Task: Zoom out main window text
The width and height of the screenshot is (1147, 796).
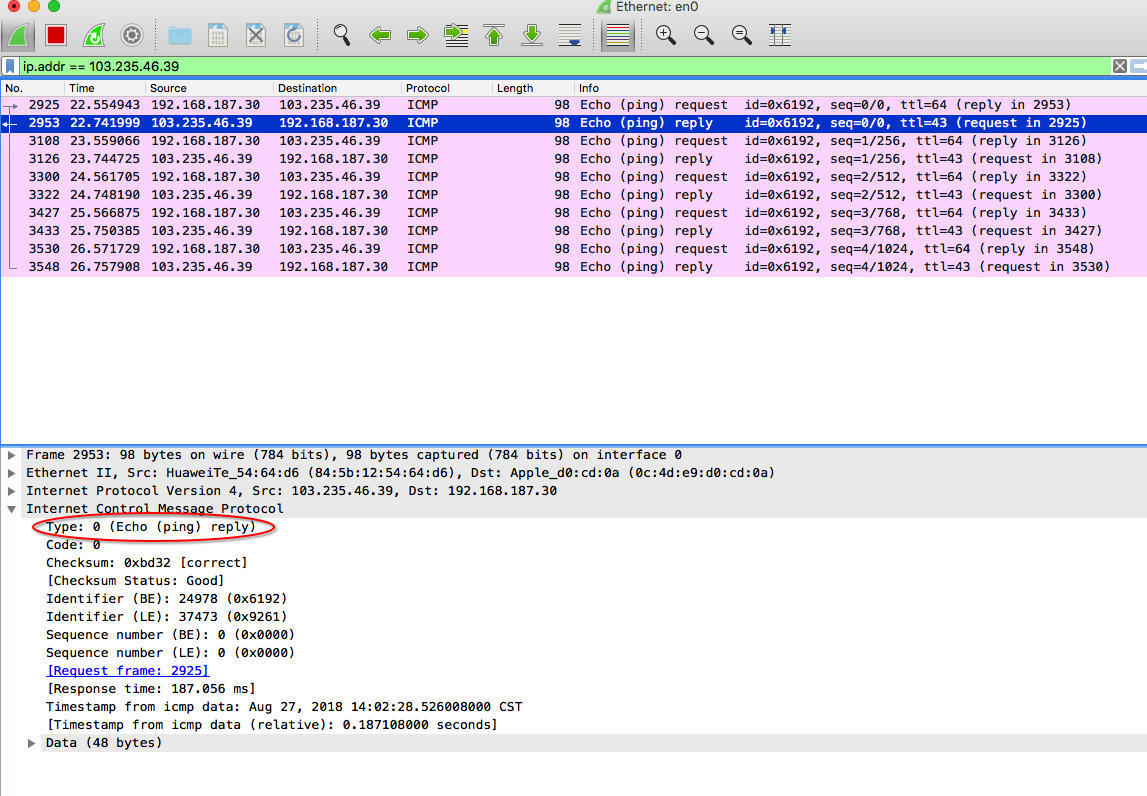Action: (704, 34)
